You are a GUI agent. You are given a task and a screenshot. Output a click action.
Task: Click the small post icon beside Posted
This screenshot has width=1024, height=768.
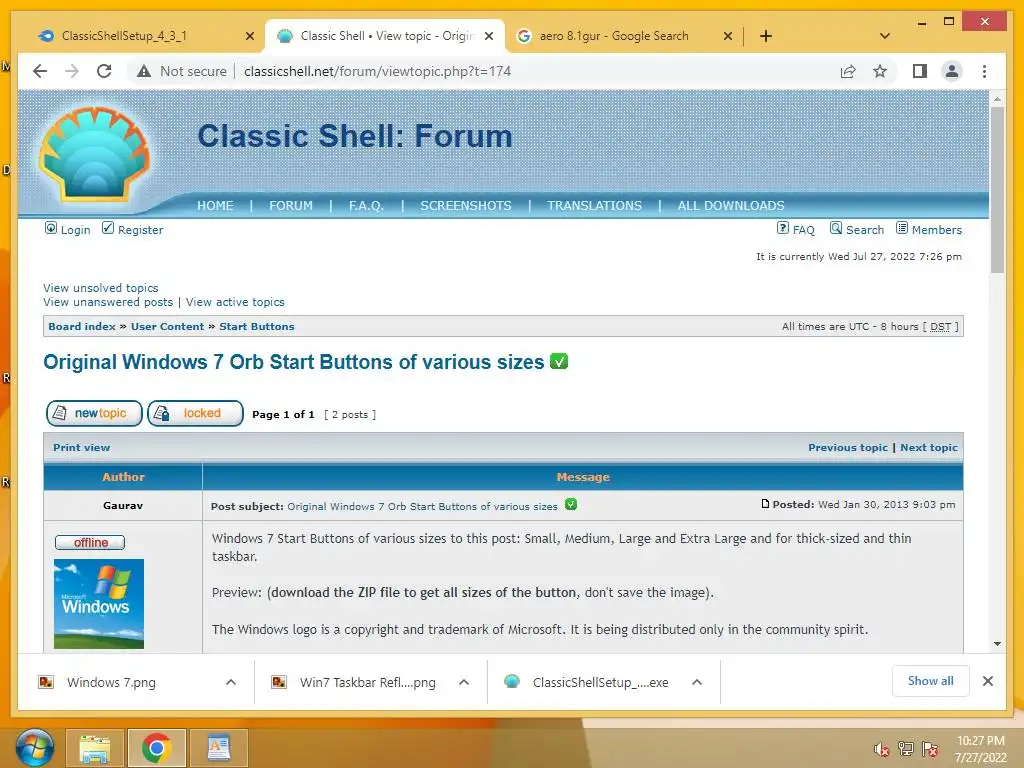coord(765,504)
